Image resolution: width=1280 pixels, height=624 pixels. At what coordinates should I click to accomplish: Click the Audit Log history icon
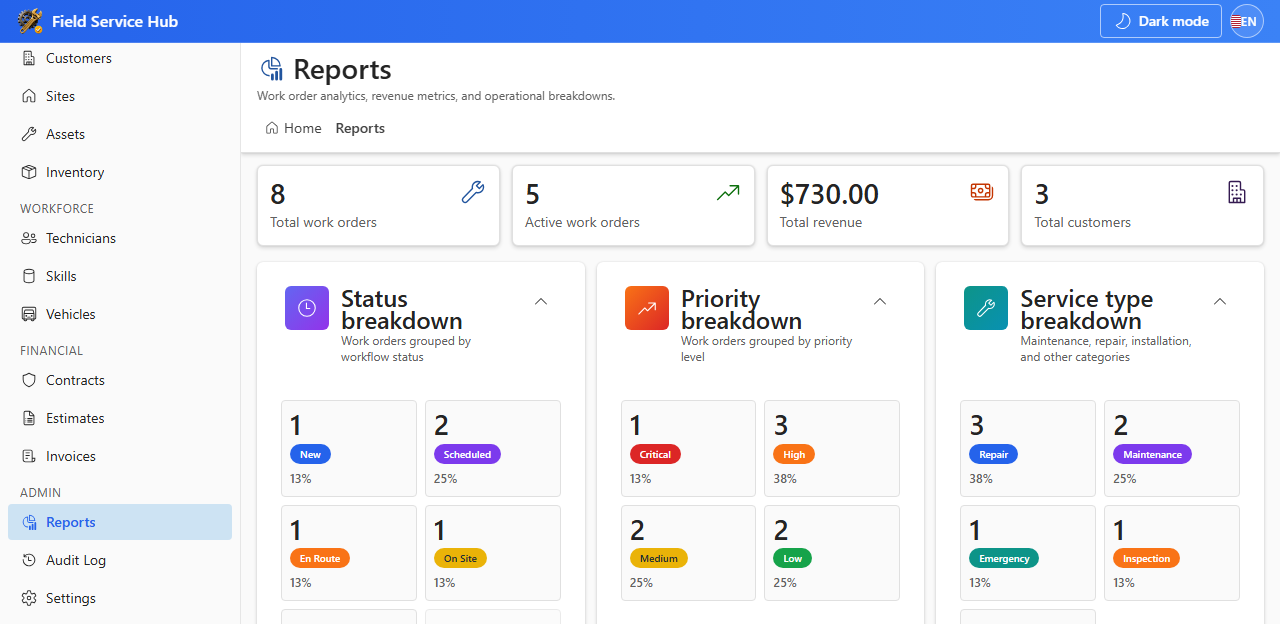coord(29,560)
